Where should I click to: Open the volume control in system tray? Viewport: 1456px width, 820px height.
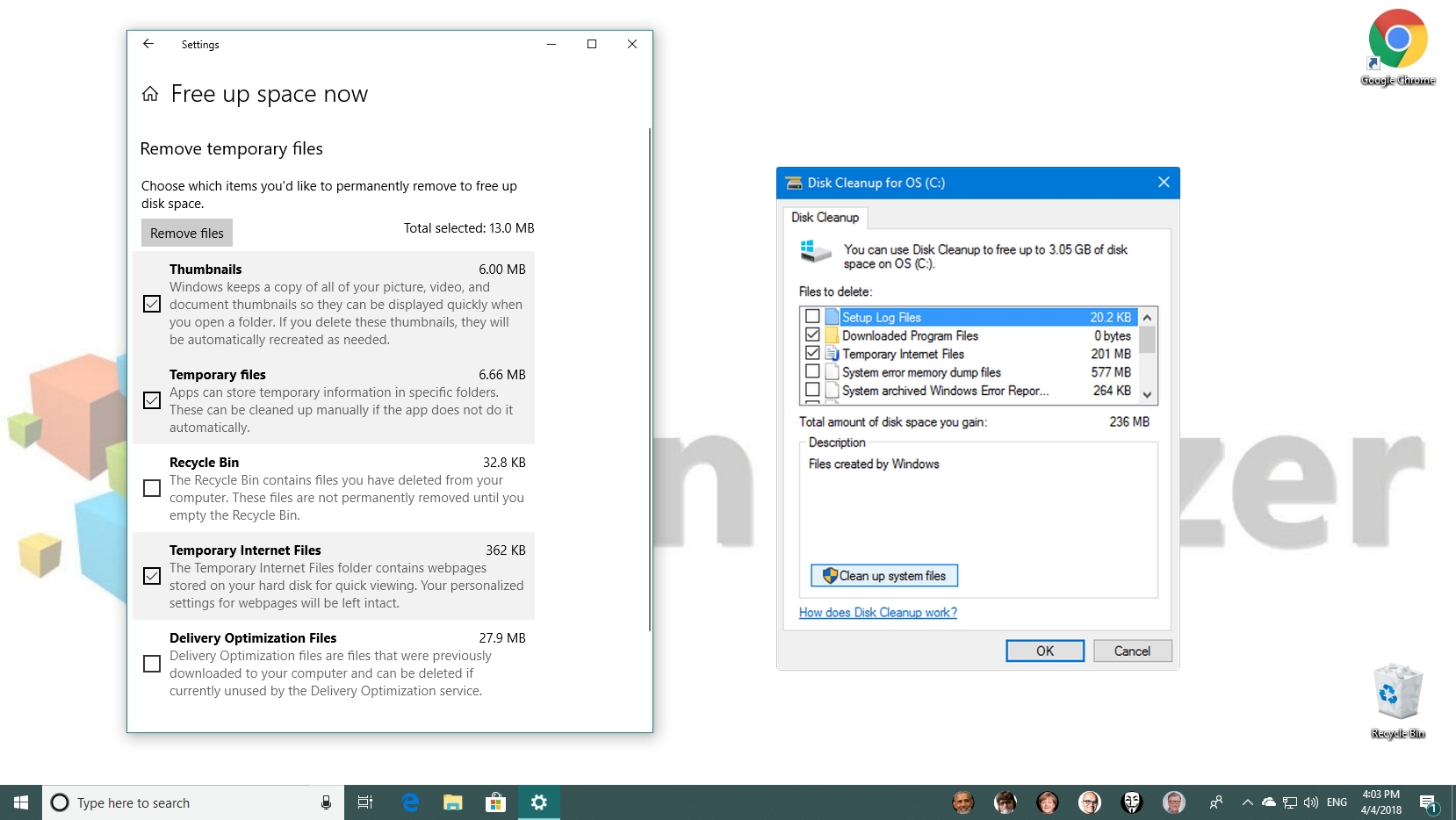[1309, 802]
